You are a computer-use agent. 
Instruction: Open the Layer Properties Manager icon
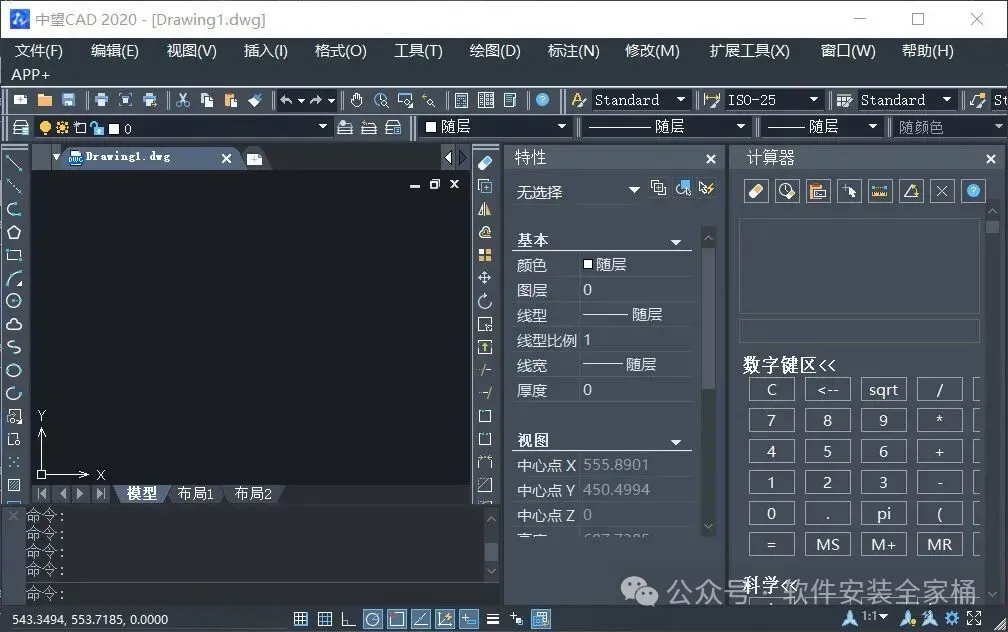[21, 127]
